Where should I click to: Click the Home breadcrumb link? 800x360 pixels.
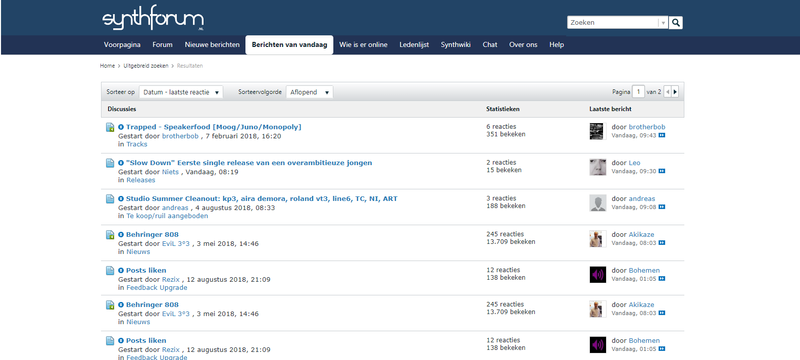(x=107, y=66)
